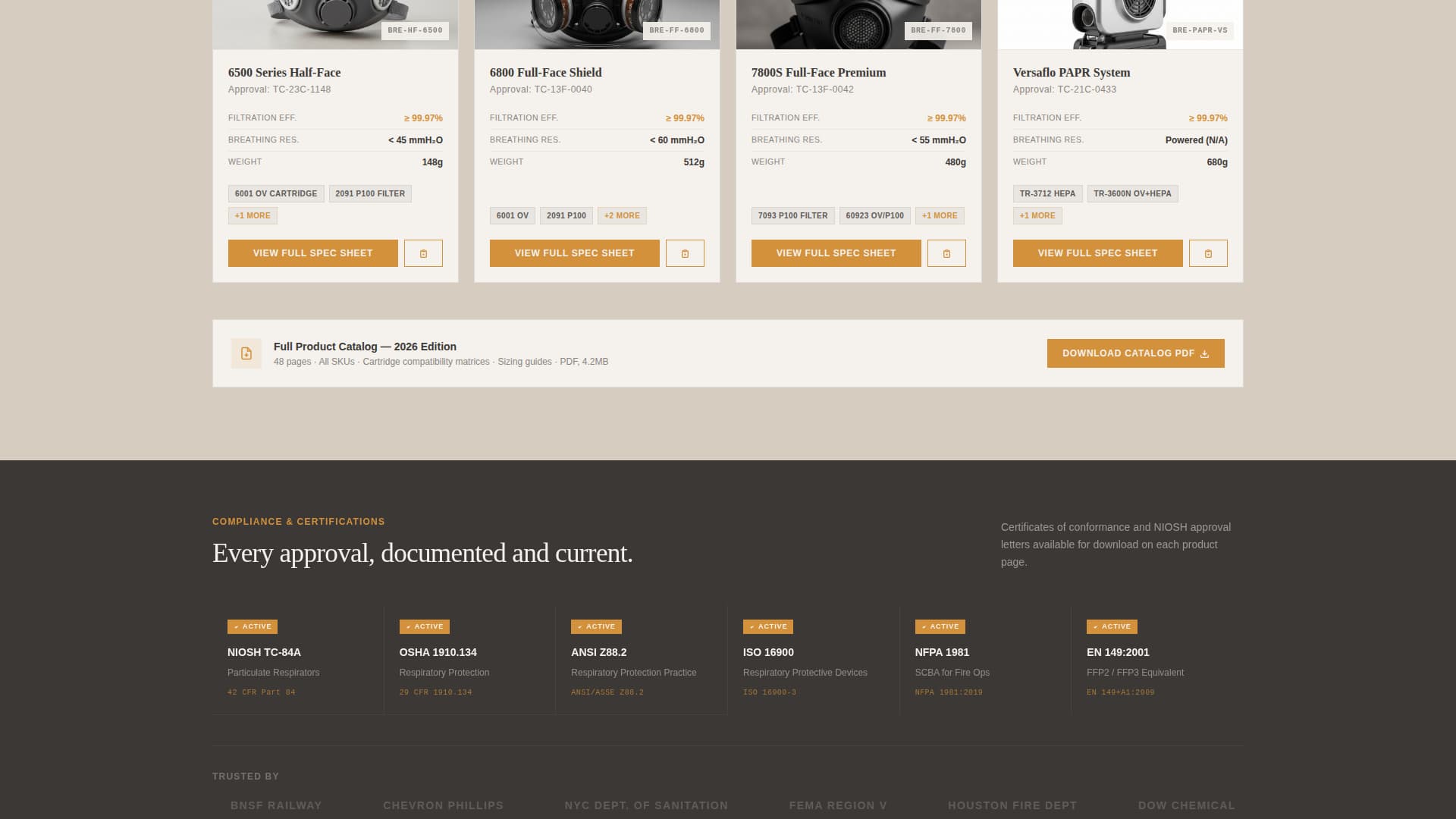This screenshot has height=819, width=1456.
Task: Click the download arrow icon inside Download Catalog button
Action: click(x=1205, y=353)
